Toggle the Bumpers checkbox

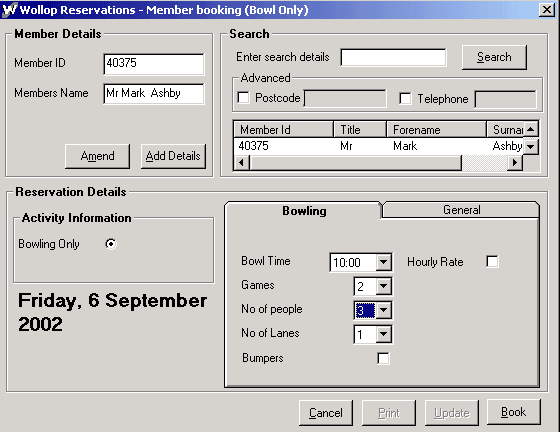point(383,358)
